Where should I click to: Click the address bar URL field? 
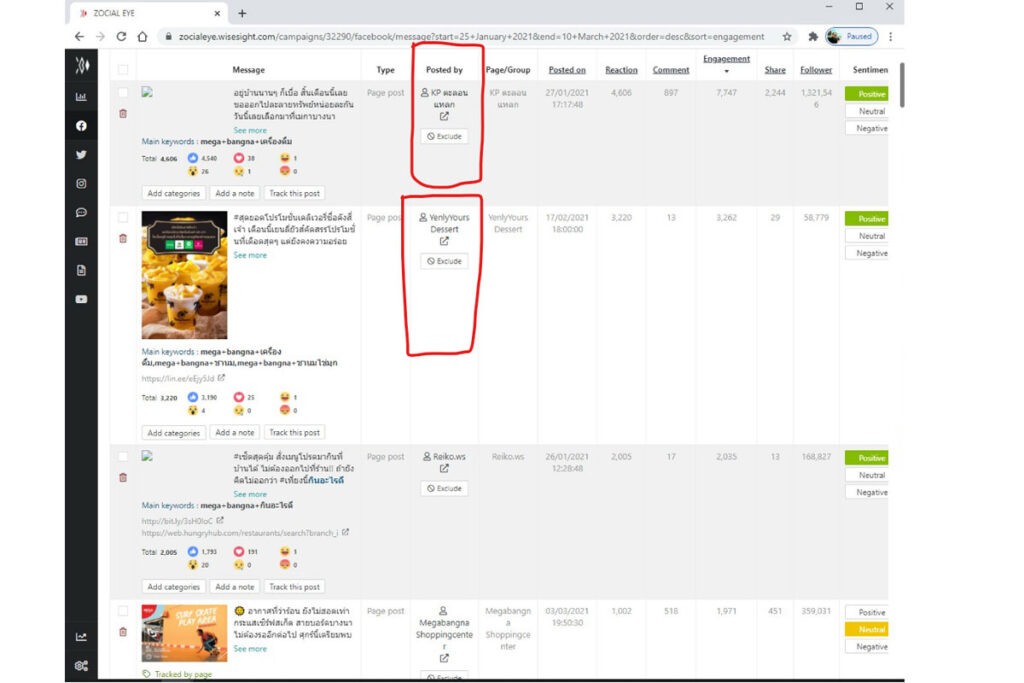(x=470, y=37)
